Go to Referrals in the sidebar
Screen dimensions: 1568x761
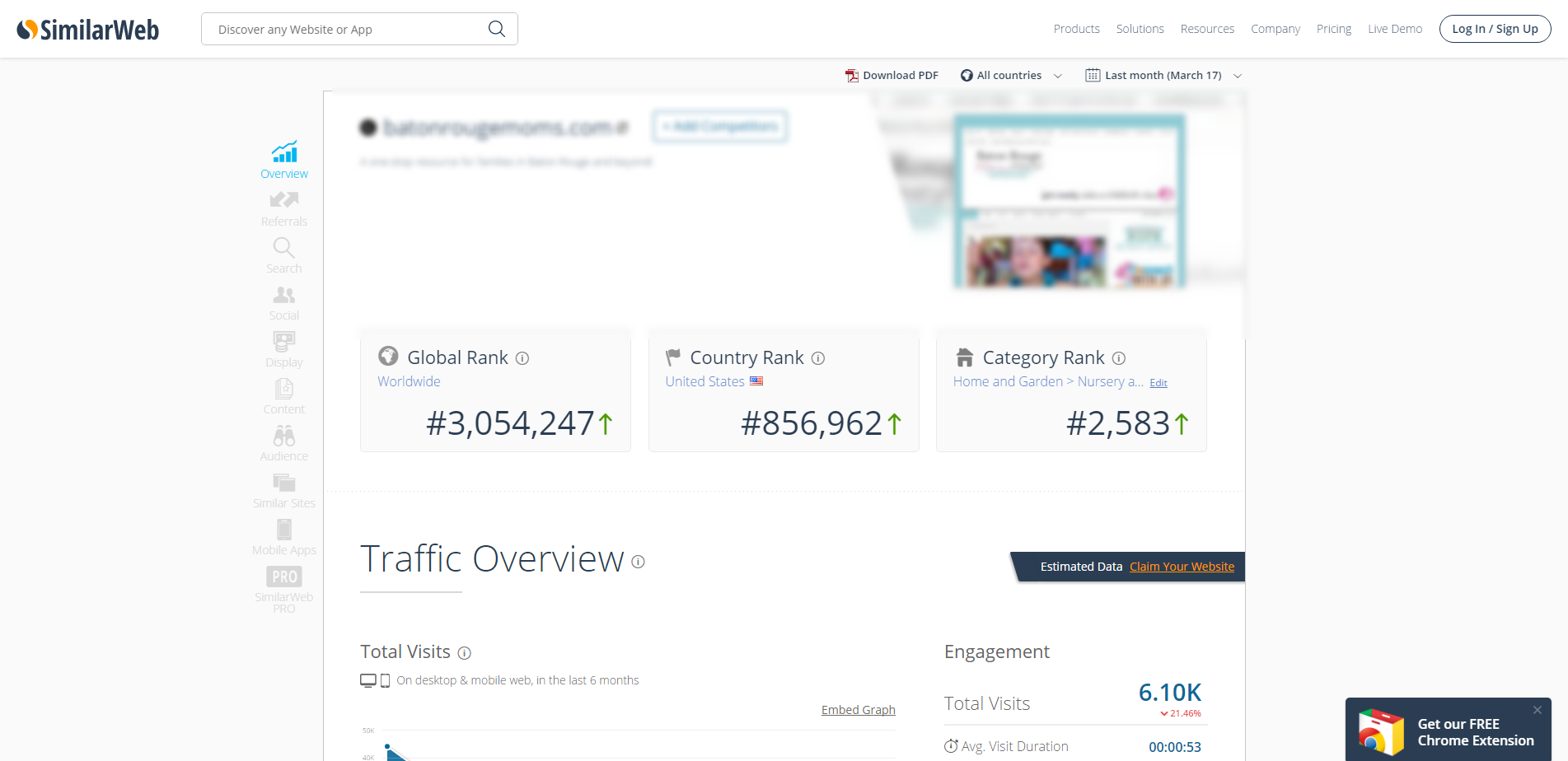pyautogui.click(x=284, y=209)
